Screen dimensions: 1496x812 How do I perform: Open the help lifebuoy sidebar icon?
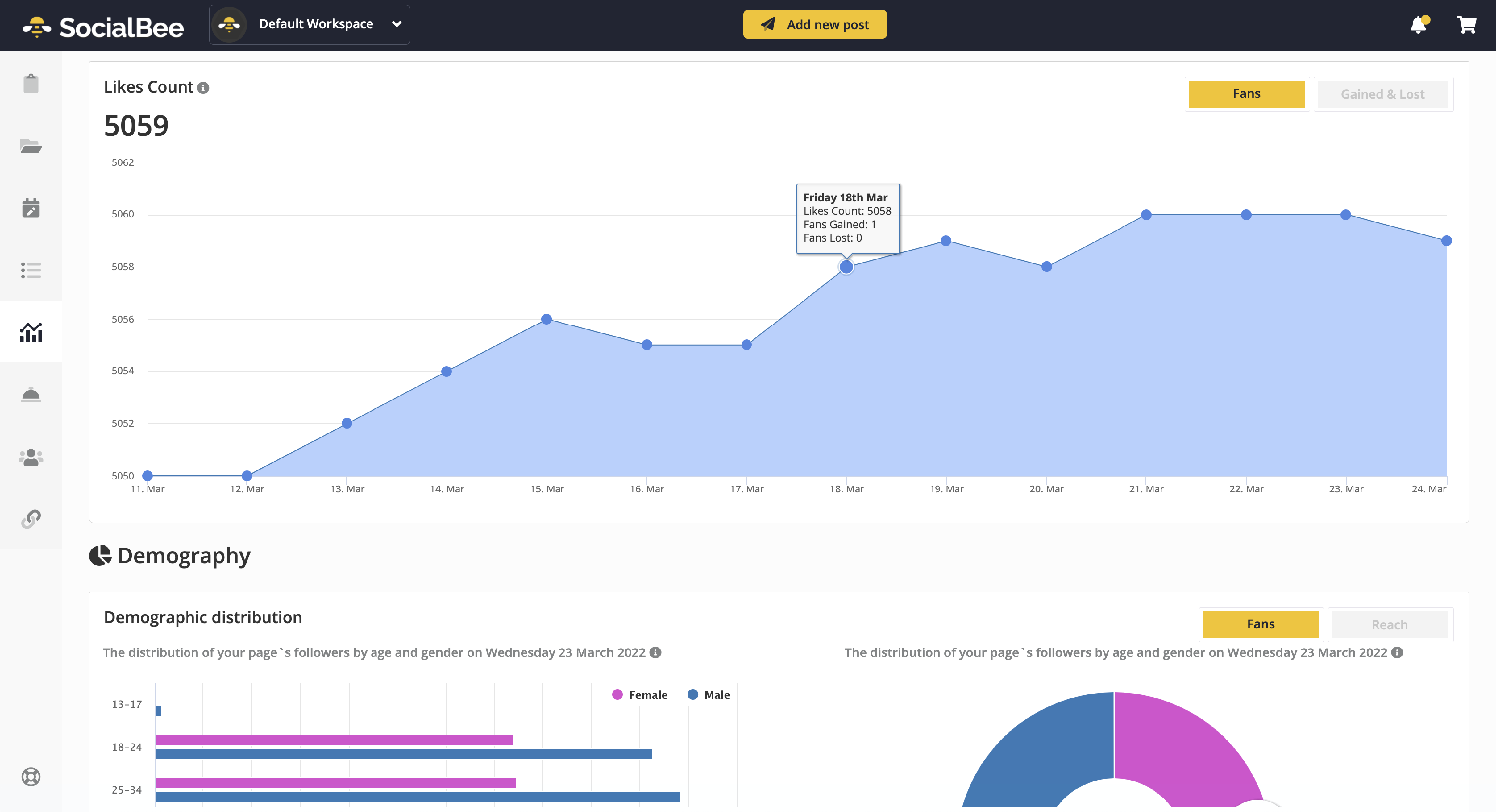click(31, 776)
